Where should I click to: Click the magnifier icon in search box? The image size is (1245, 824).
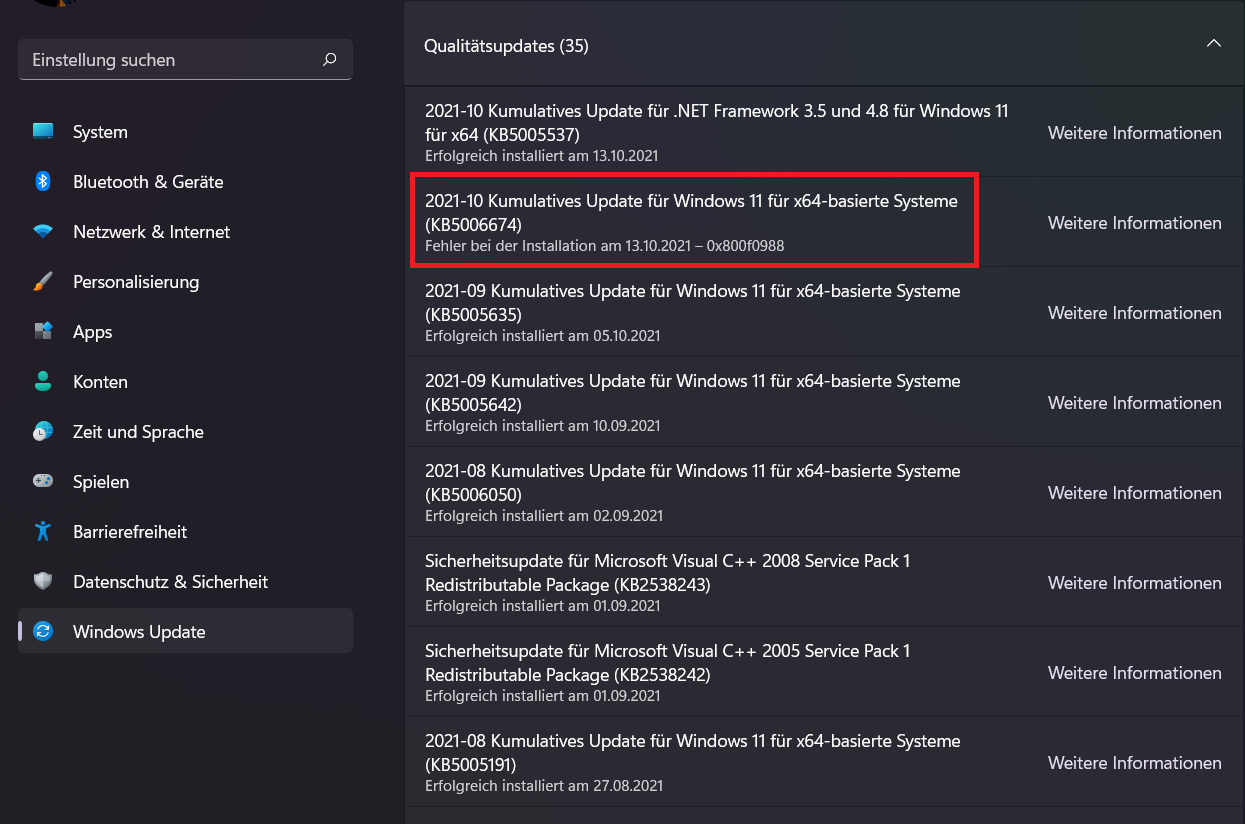point(330,60)
